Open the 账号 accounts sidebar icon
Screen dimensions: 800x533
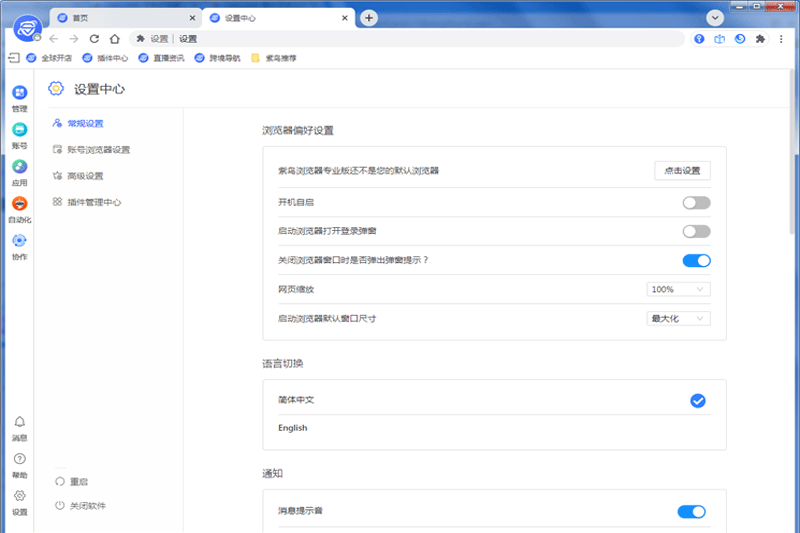[x=19, y=131]
